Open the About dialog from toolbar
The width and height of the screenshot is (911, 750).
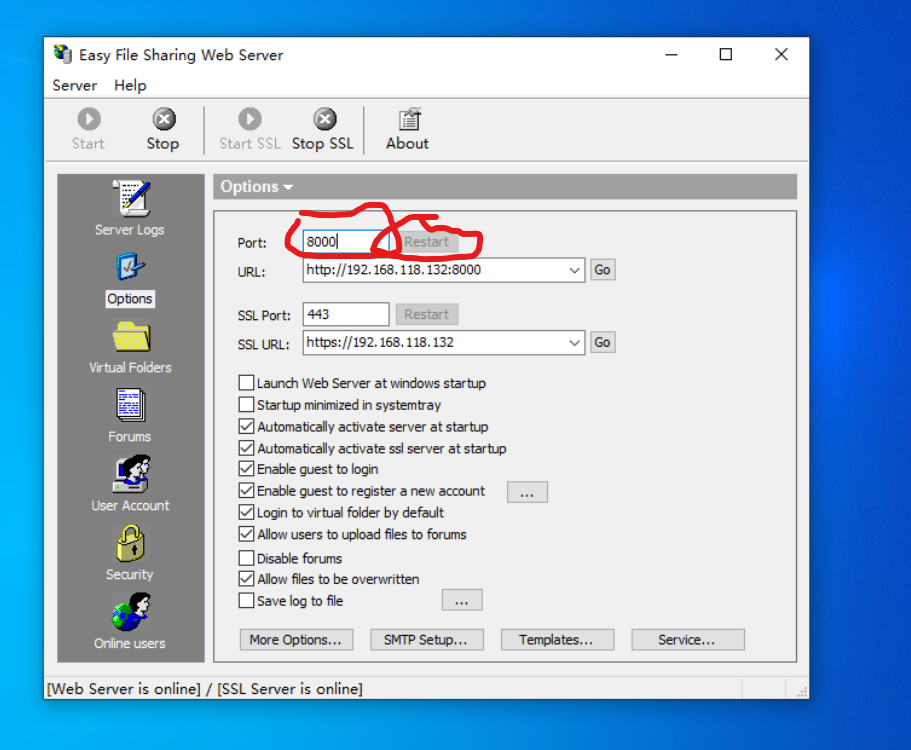[407, 129]
